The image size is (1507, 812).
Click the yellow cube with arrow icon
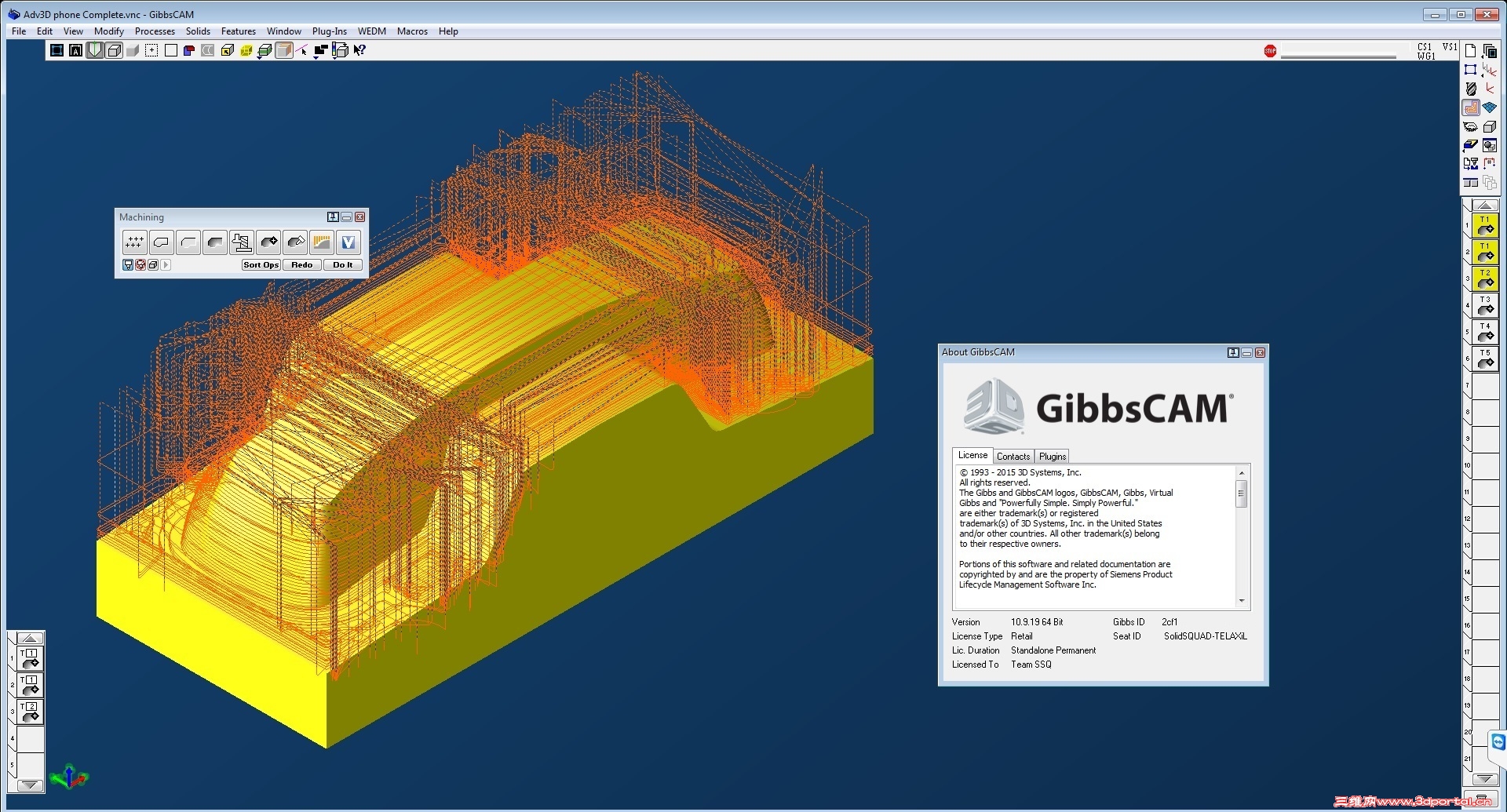[x=228, y=50]
